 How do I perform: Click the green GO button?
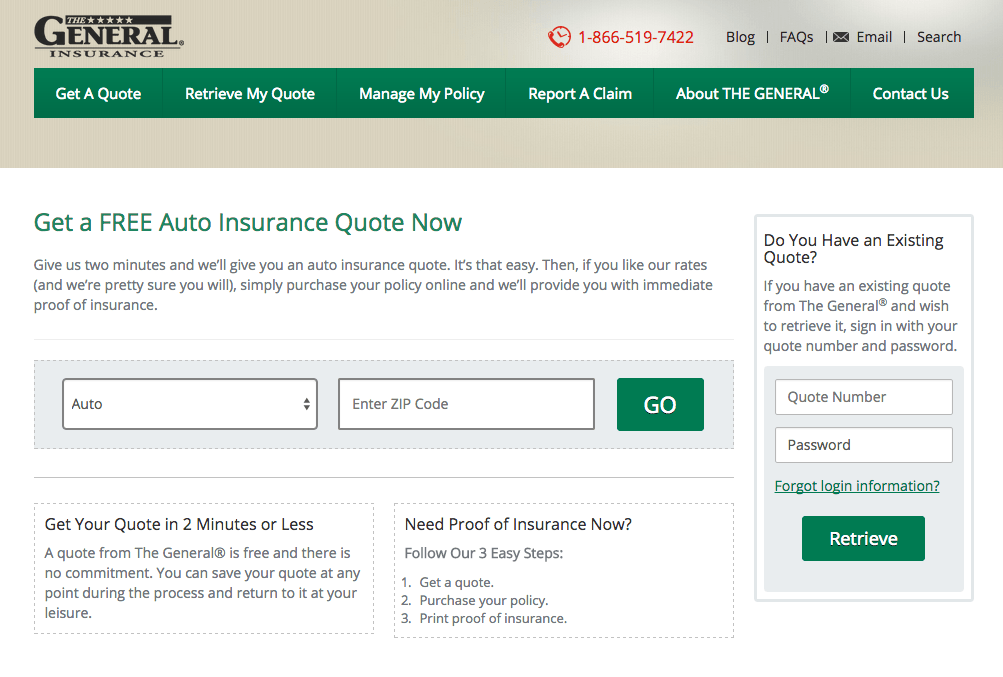(x=660, y=404)
